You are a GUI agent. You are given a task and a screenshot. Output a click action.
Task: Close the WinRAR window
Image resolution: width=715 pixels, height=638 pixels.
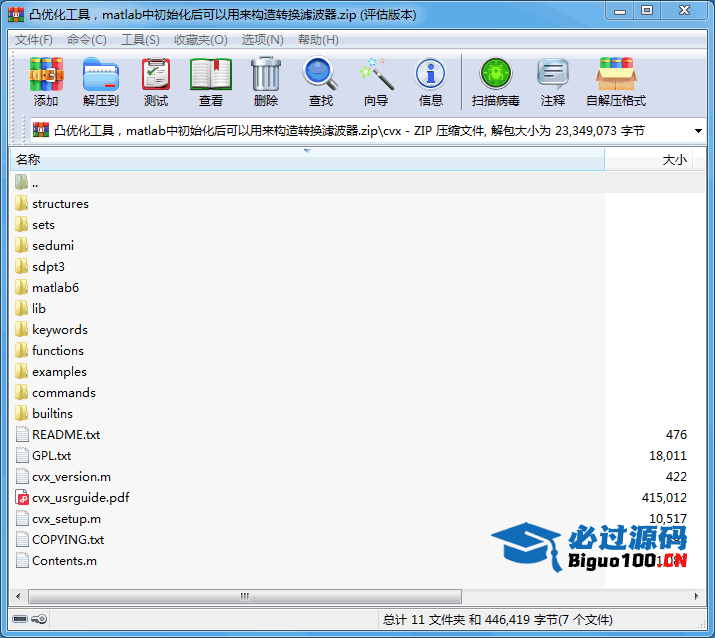tap(684, 11)
